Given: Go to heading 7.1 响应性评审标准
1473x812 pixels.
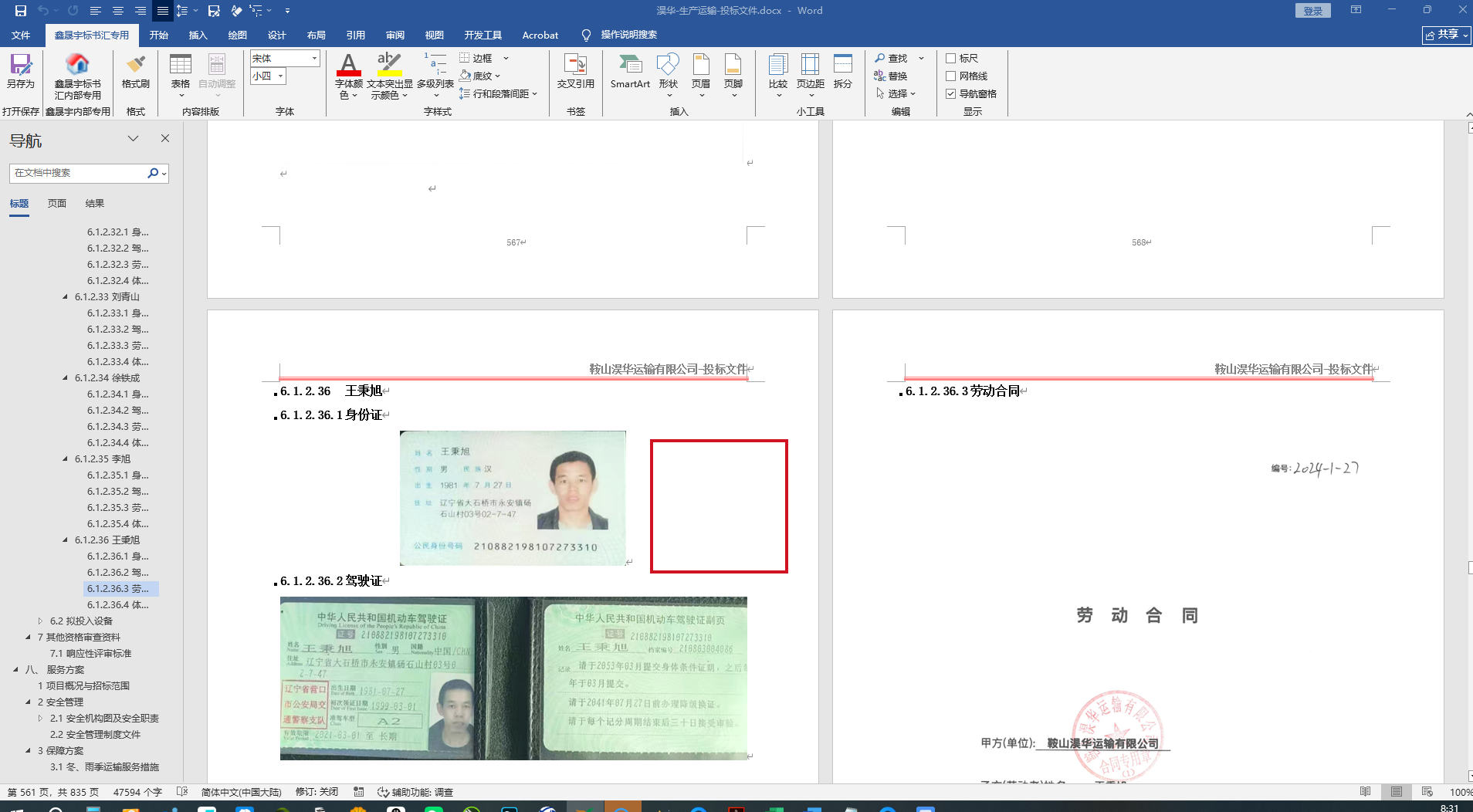Looking at the screenshot, I should click(90, 654).
